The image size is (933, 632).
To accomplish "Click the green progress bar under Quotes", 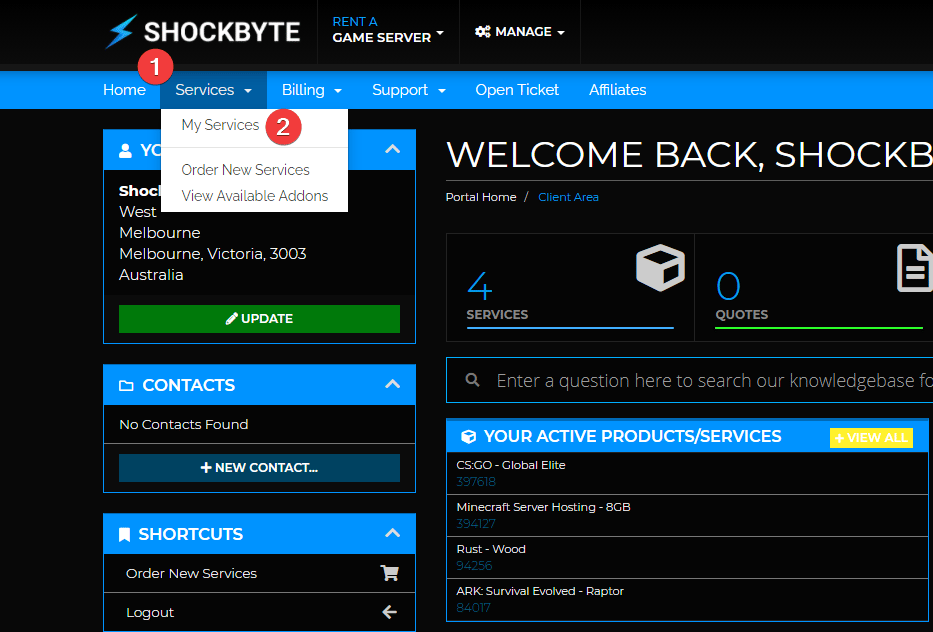I will [x=818, y=325].
